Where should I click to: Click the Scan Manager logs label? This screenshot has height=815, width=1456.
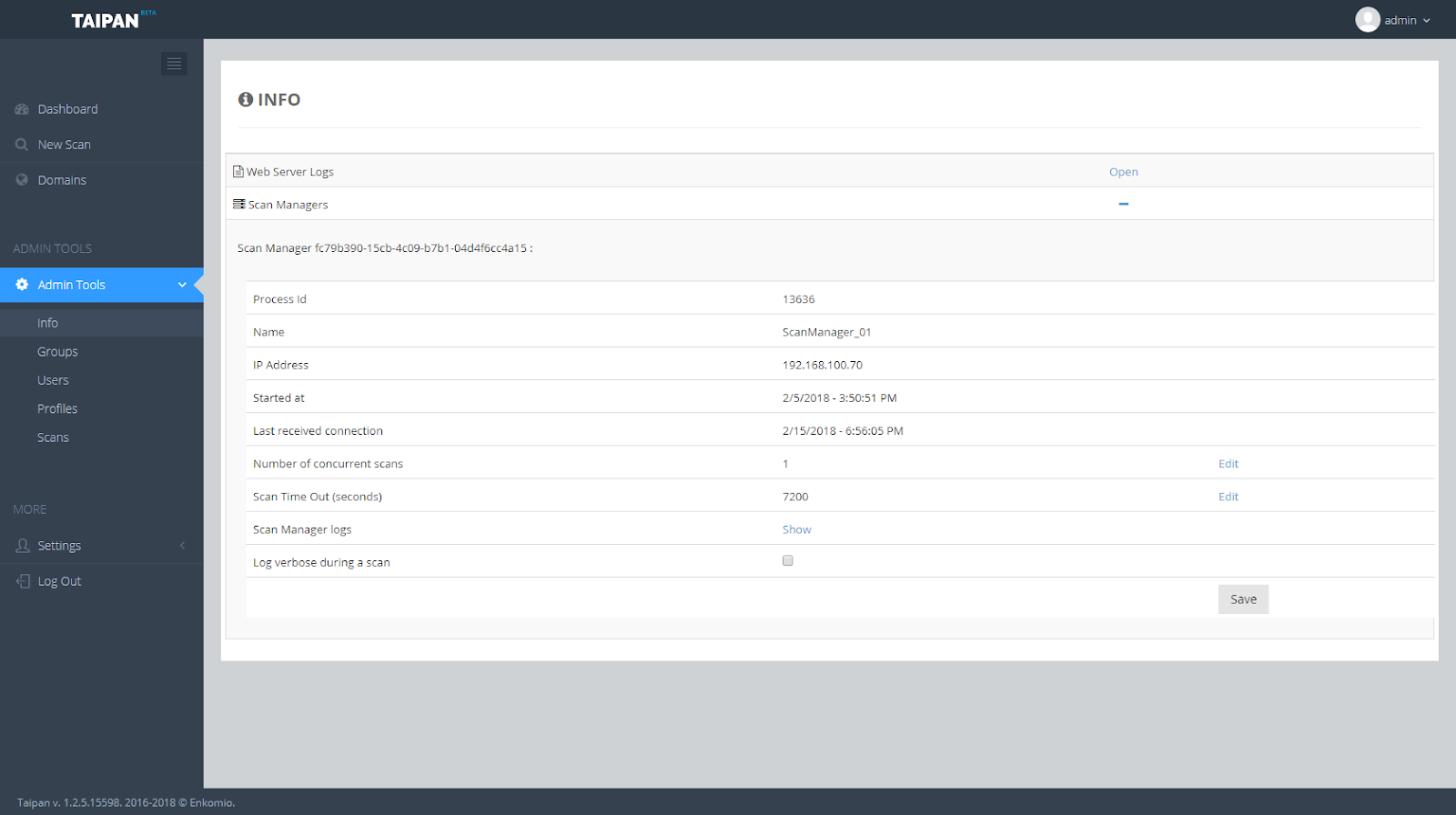(x=302, y=529)
